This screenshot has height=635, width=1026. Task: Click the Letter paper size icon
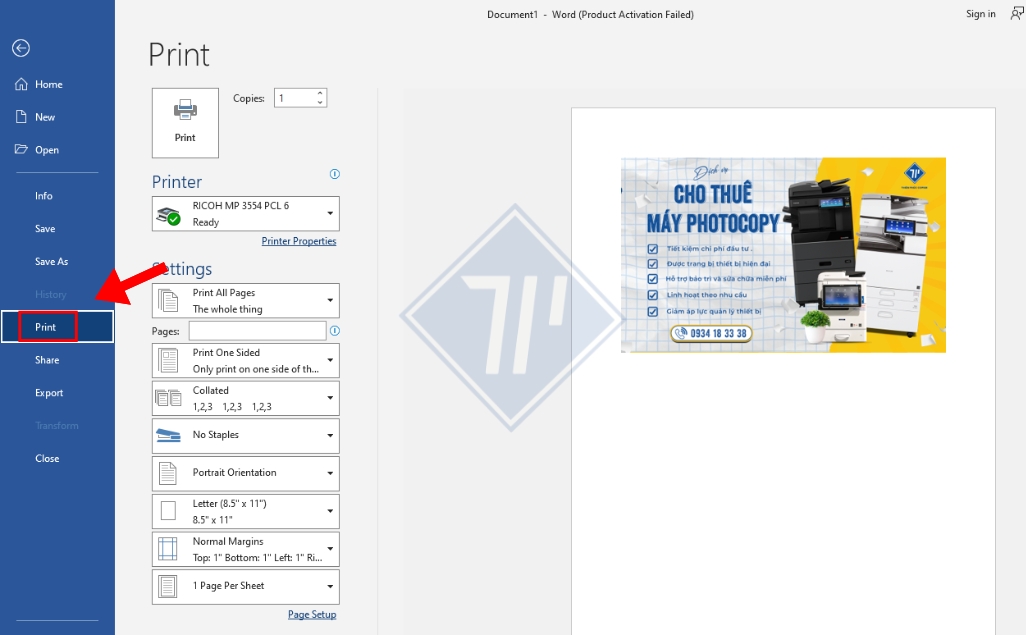point(168,511)
